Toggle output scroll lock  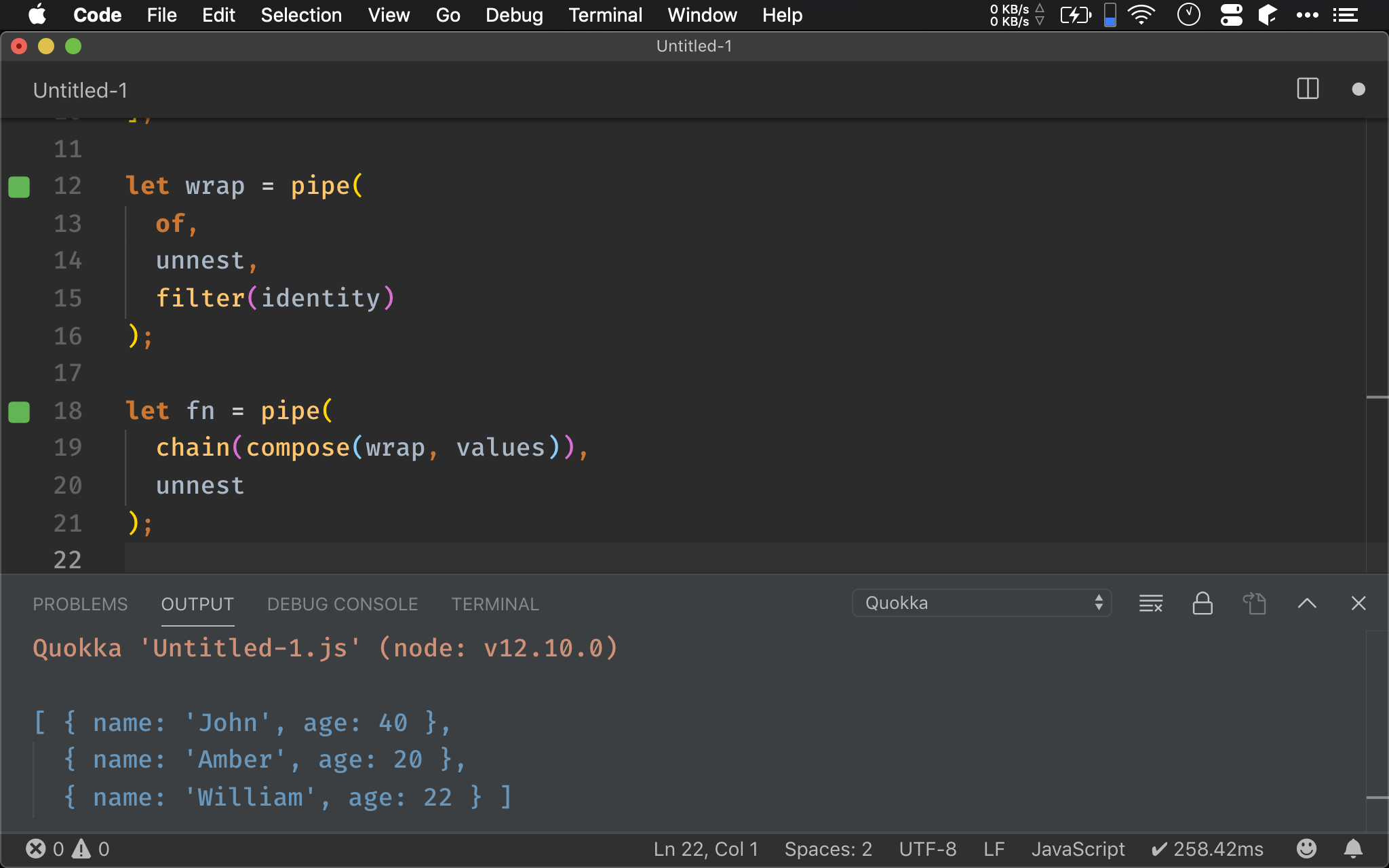(x=1202, y=603)
